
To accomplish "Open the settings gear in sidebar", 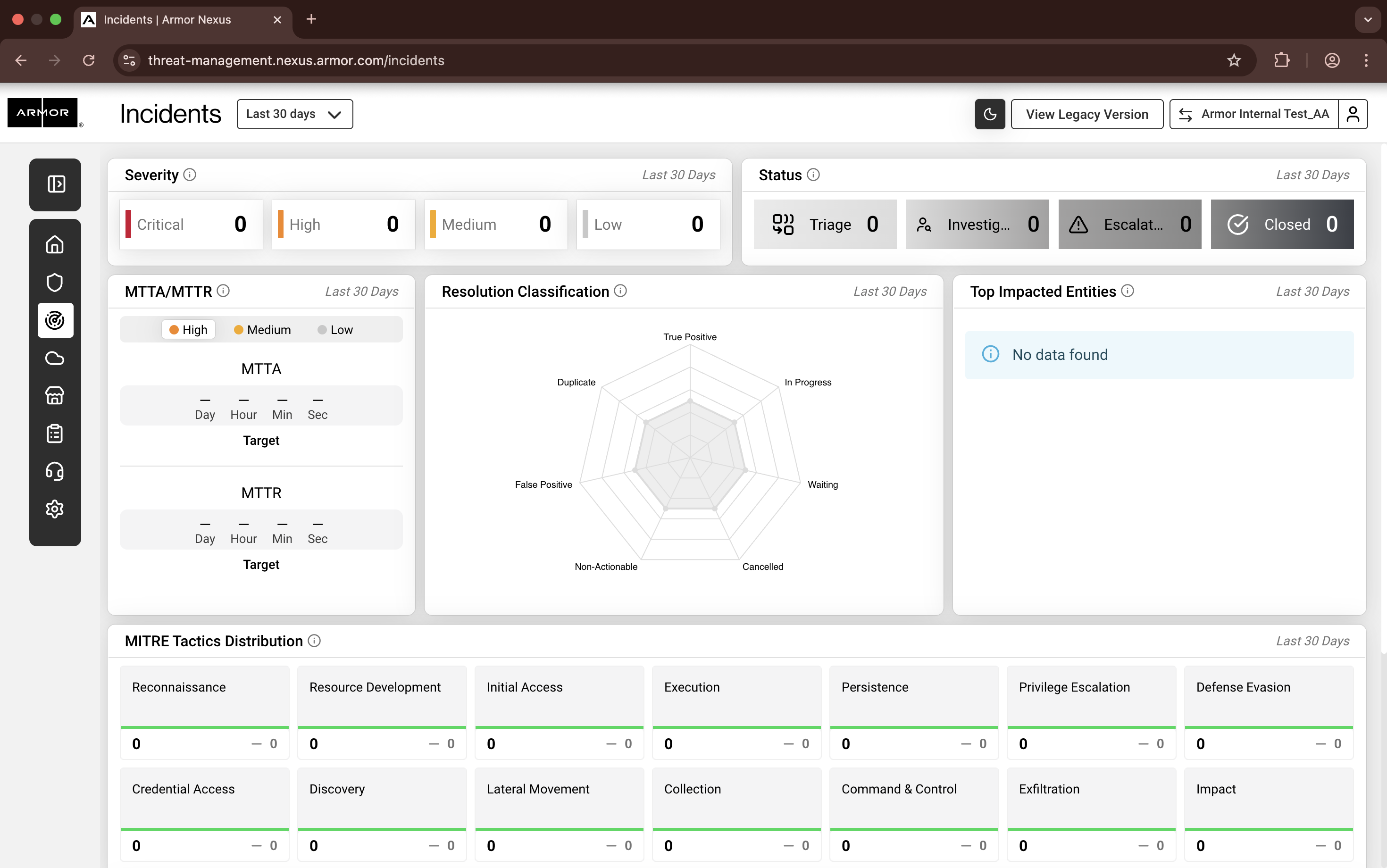I will [55, 509].
